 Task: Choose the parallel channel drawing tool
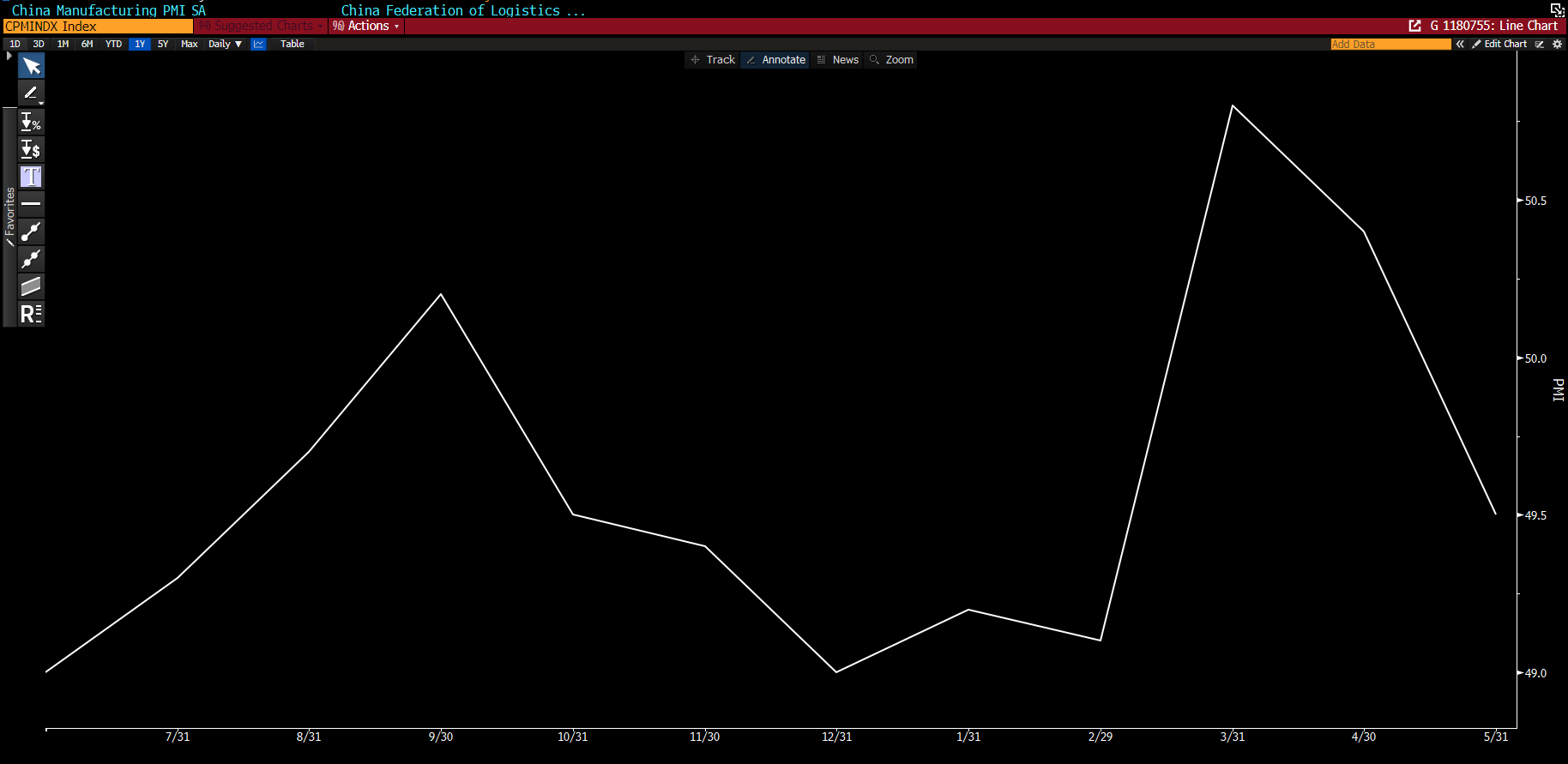pyautogui.click(x=31, y=286)
